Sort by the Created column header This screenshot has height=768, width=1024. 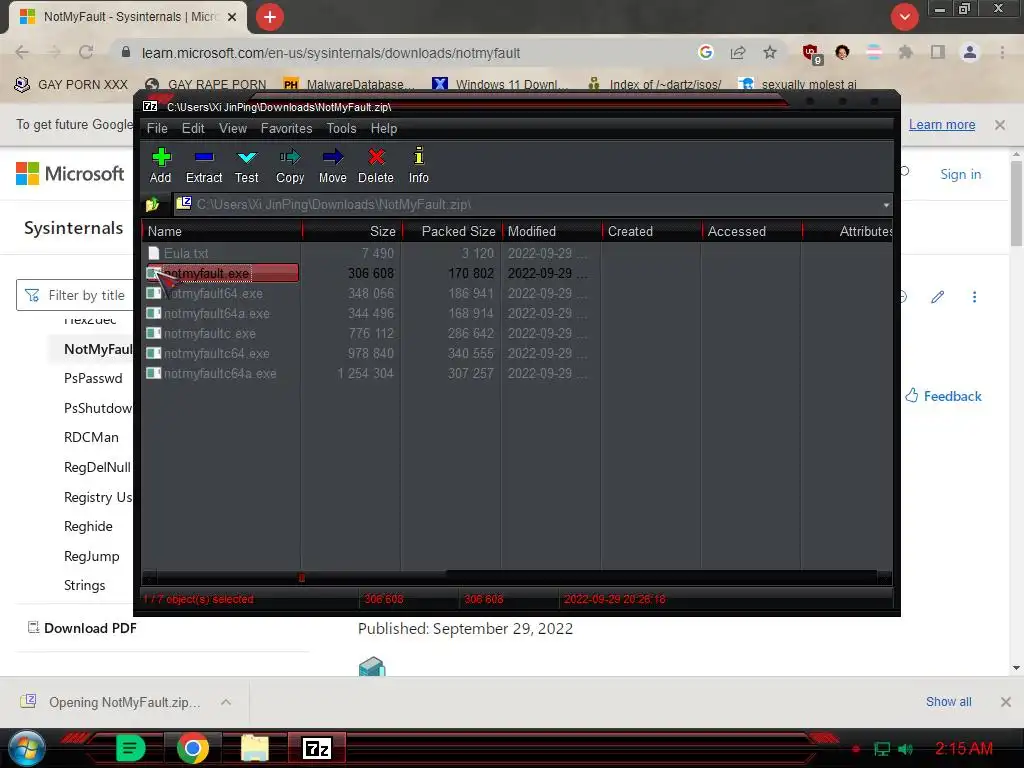(652, 231)
